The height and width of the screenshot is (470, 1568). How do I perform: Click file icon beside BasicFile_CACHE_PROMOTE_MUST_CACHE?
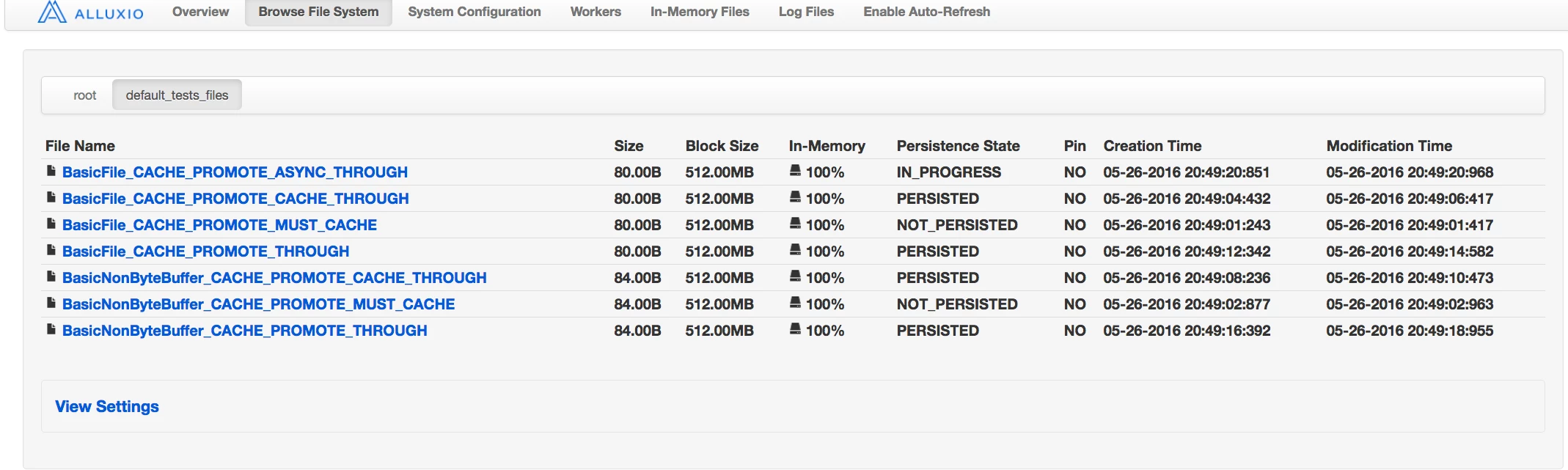click(51, 224)
